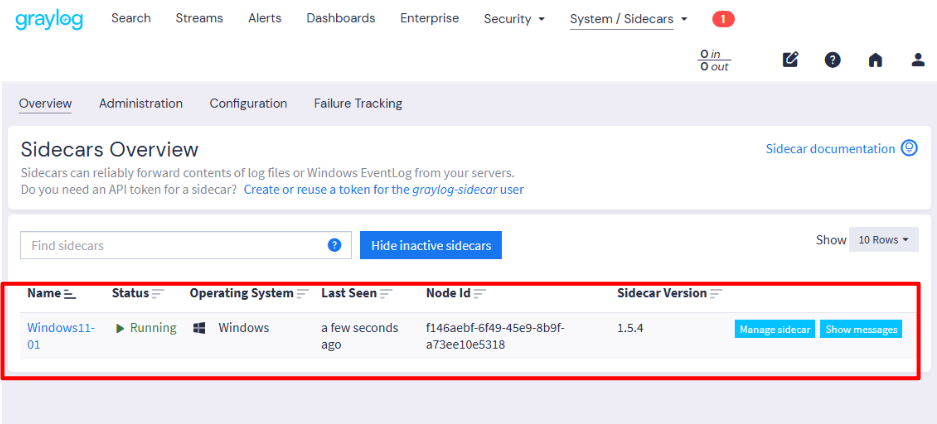Open the Search page
Image resolution: width=937 pixels, height=424 pixels.
point(131,19)
